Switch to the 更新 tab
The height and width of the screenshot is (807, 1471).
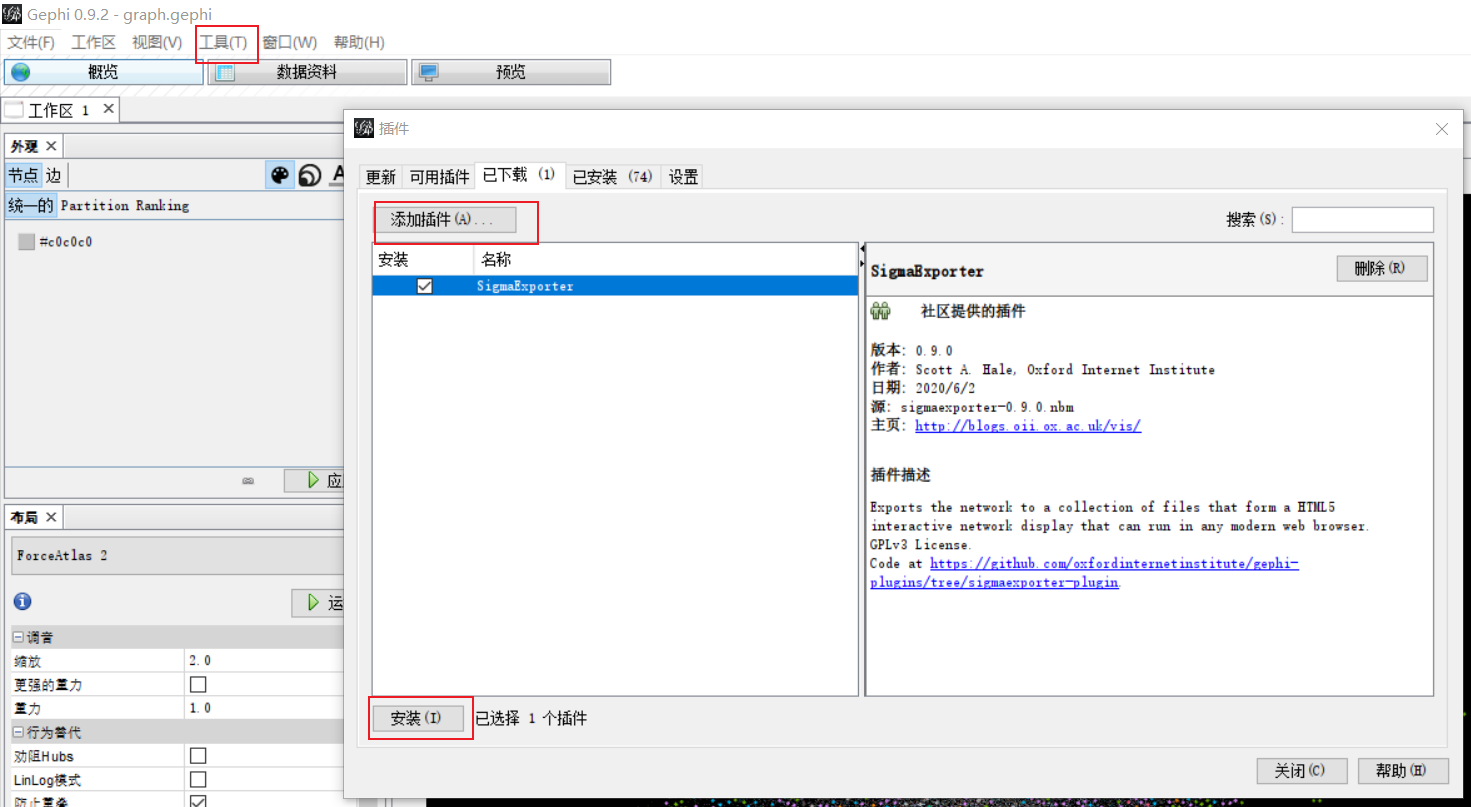(x=381, y=177)
